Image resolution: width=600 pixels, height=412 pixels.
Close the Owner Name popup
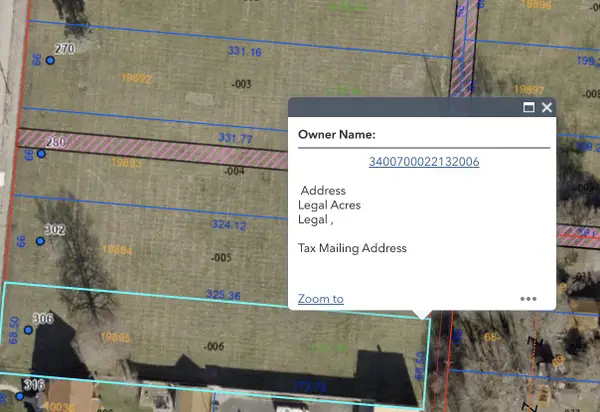pyautogui.click(x=547, y=108)
